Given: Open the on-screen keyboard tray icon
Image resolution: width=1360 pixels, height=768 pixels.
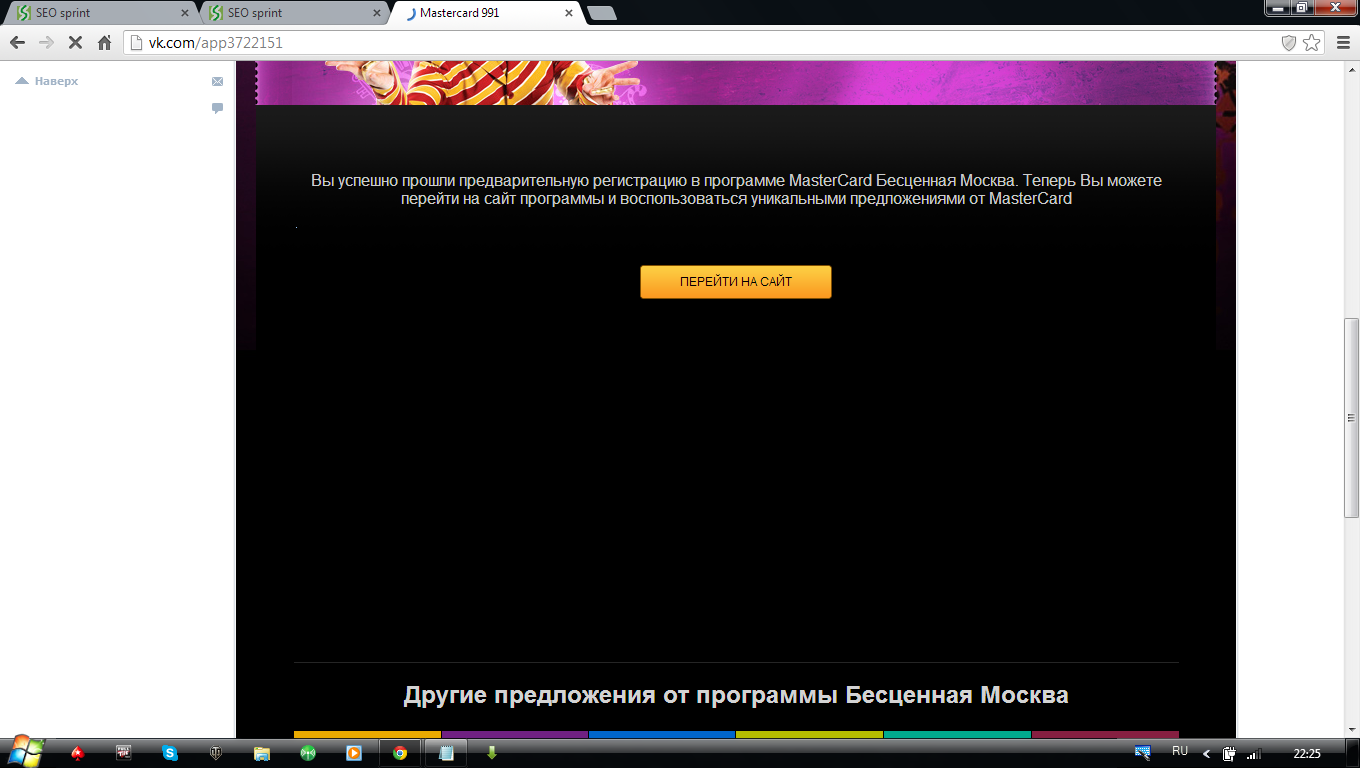Looking at the screenshot, I should (x=1142, y=752).
